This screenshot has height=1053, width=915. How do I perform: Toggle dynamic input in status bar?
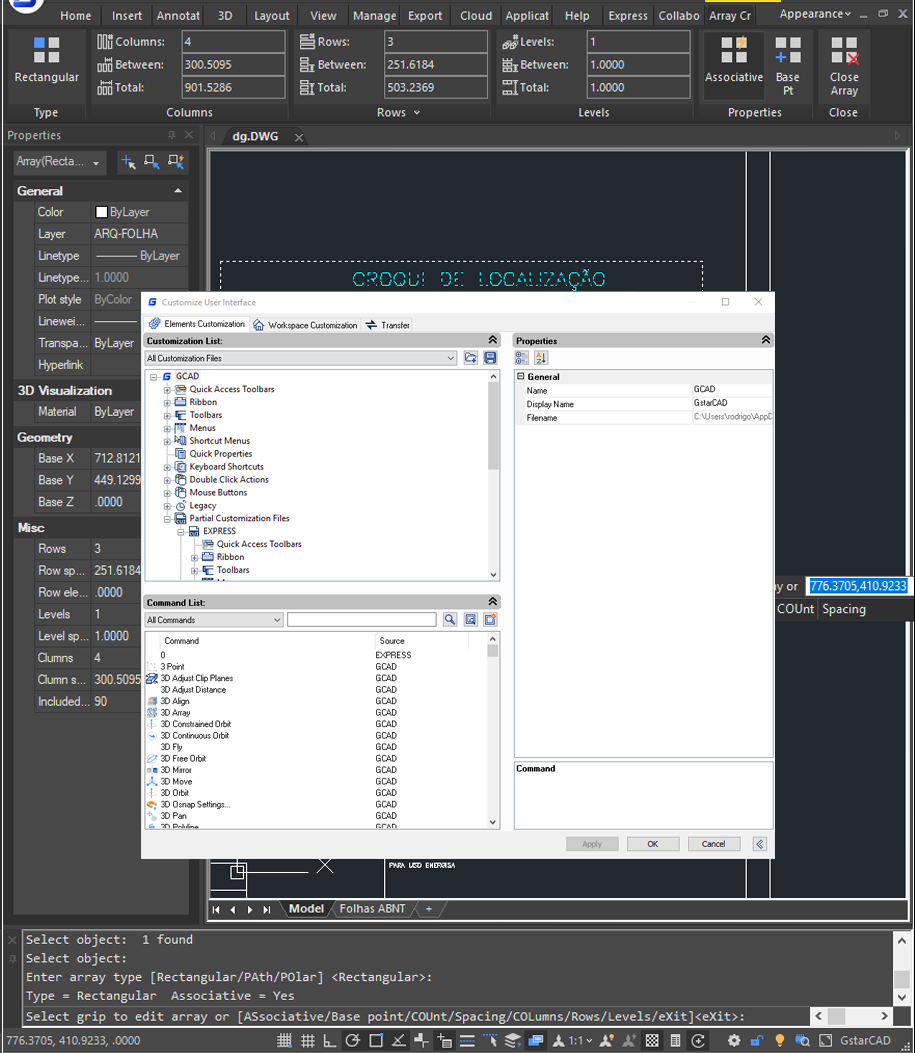[444, 1040]
